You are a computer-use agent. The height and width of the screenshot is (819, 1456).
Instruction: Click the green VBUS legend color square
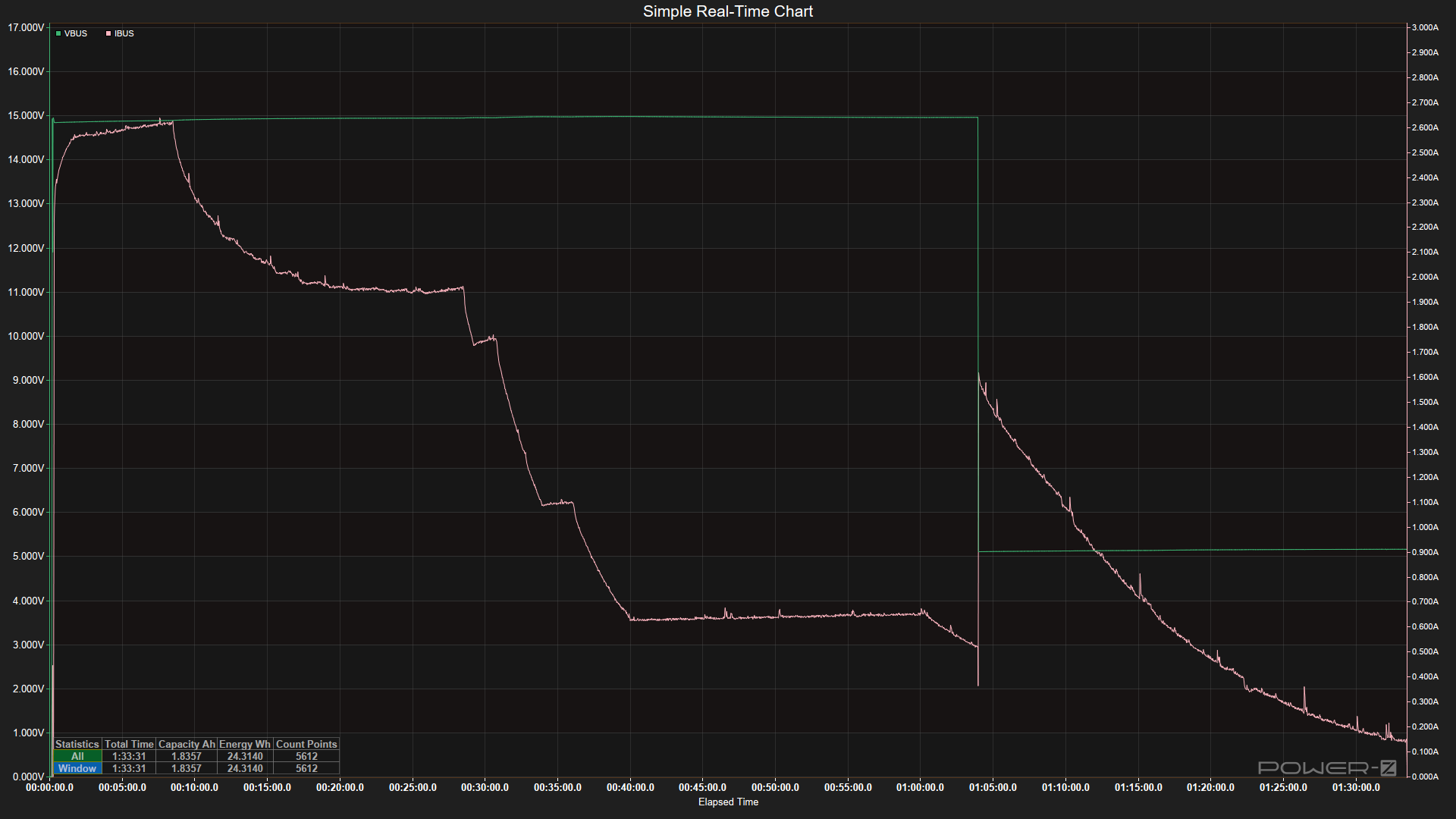coord(58,33)
